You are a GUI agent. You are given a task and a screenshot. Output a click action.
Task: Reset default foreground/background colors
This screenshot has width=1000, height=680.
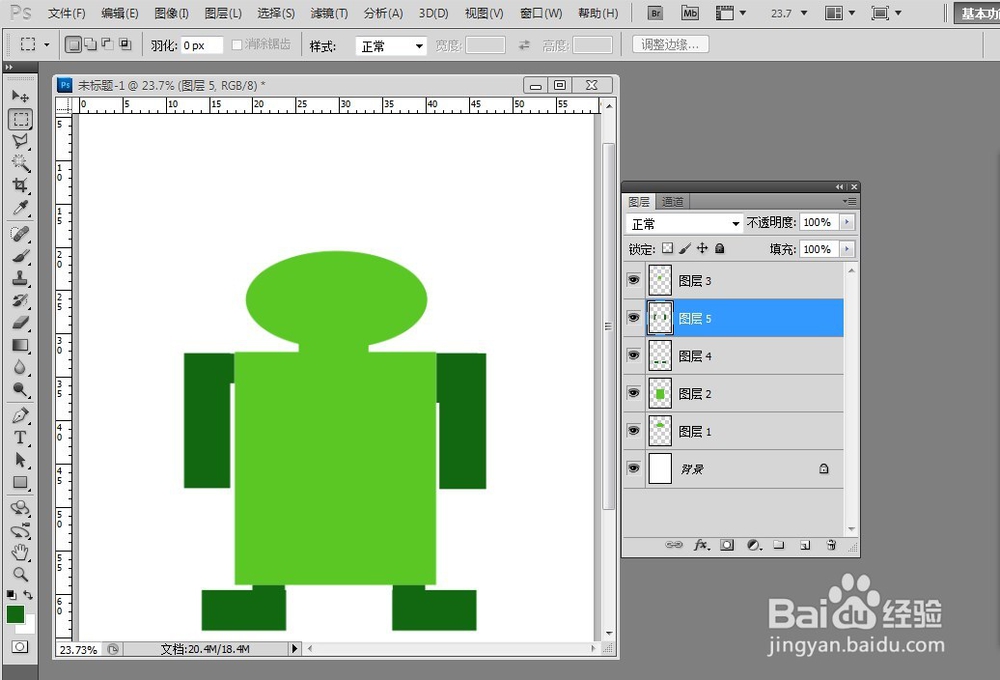coord(11,595)
